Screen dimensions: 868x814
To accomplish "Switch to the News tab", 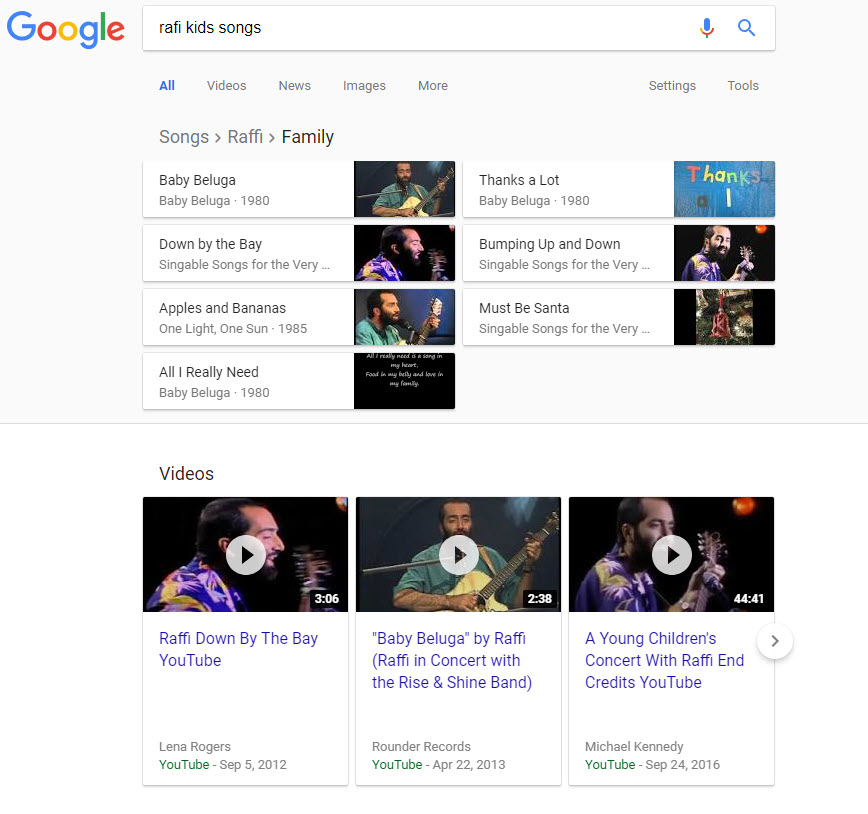I will coord(295,86).
